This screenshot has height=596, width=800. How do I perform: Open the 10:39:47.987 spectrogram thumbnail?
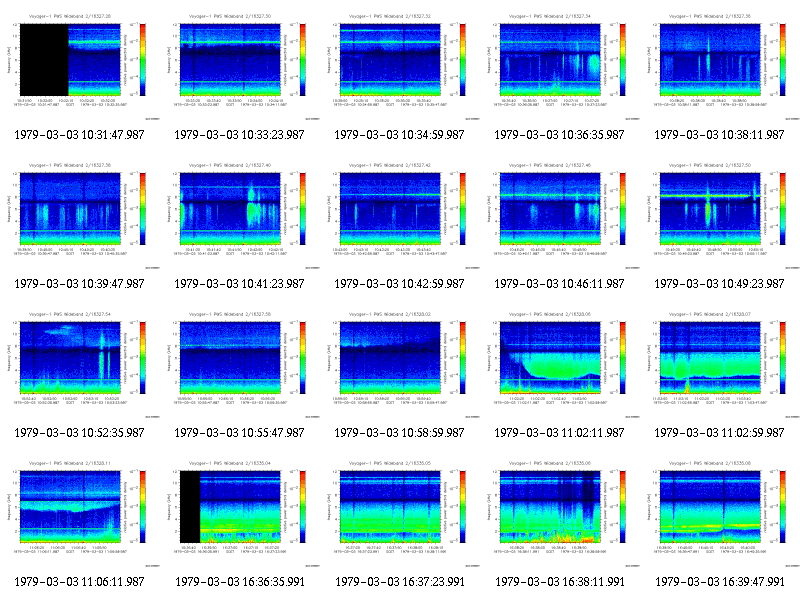pyautogui.click(x=80, y=215)
